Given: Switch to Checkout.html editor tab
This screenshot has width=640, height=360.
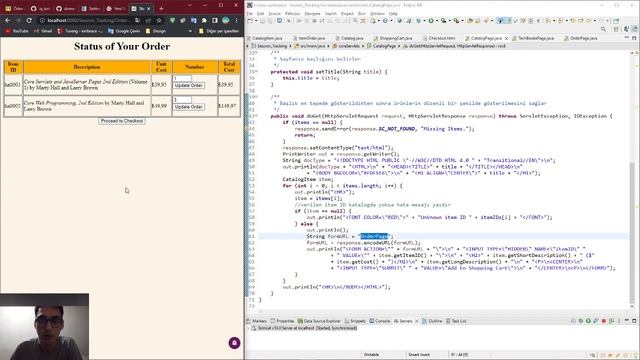Looking at the screenshot, I should tap(439, 38).
